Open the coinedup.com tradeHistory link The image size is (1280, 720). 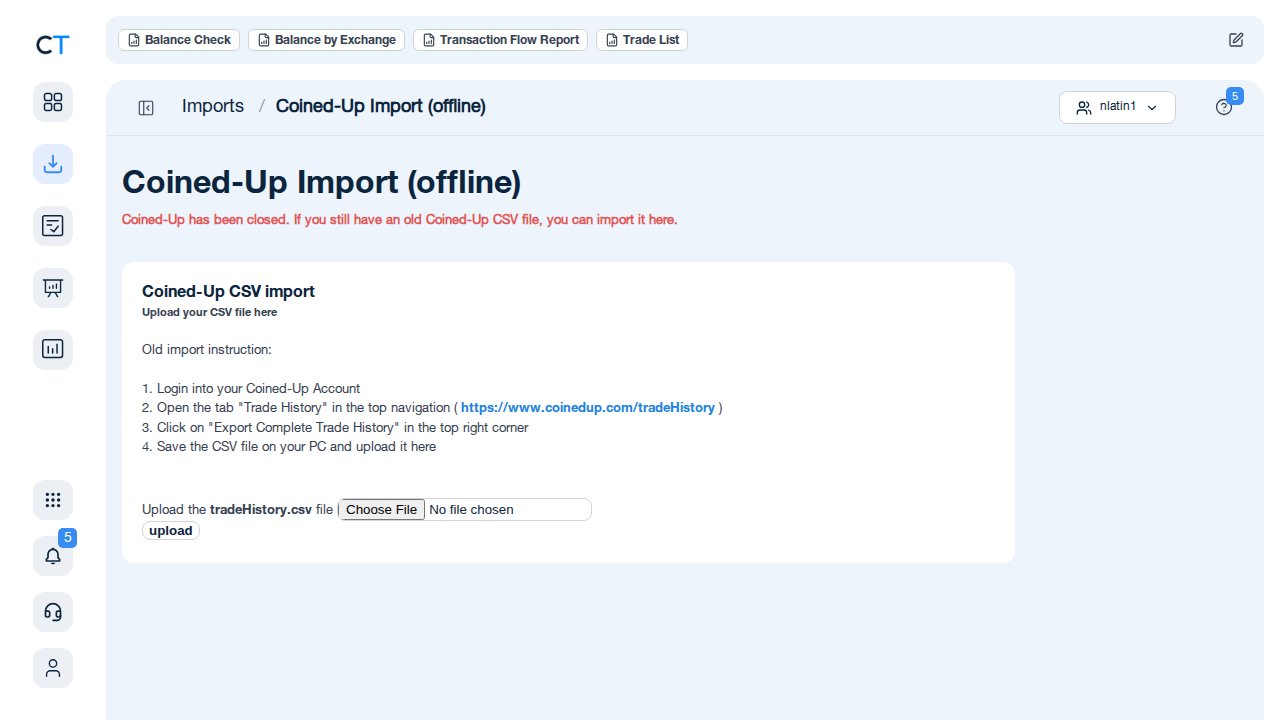588,408
